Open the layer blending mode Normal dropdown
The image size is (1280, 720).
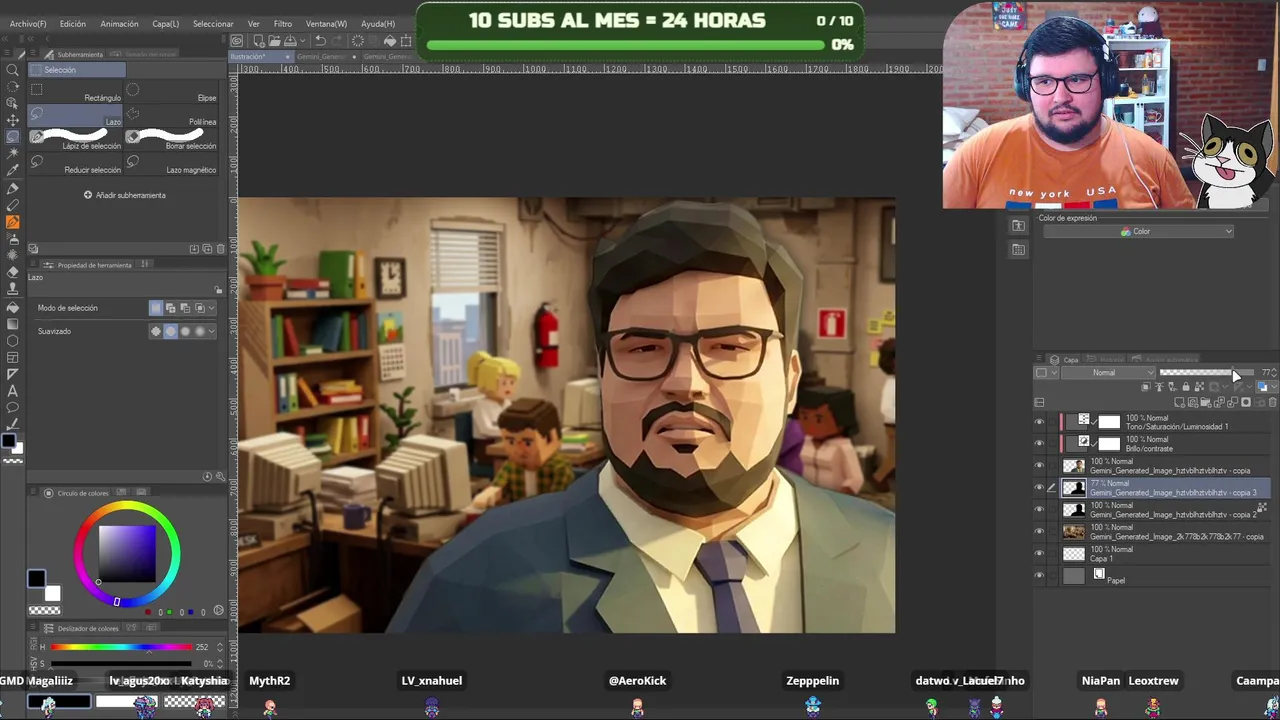[x=1110, y=373]
